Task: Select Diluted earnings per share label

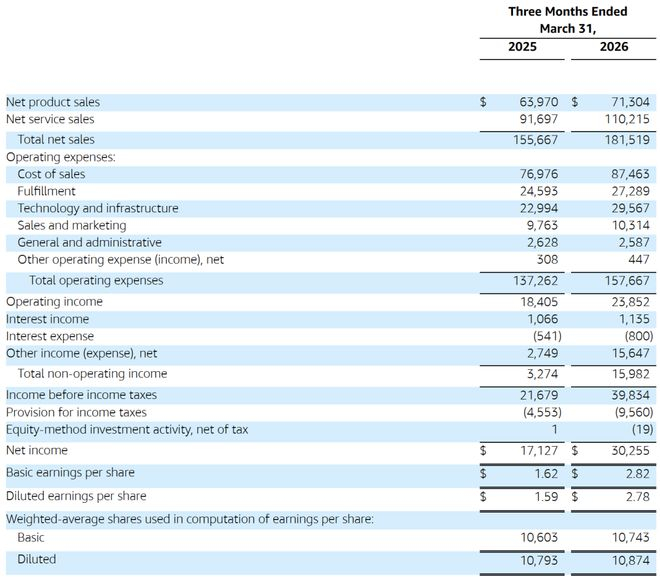Action: 76,496
